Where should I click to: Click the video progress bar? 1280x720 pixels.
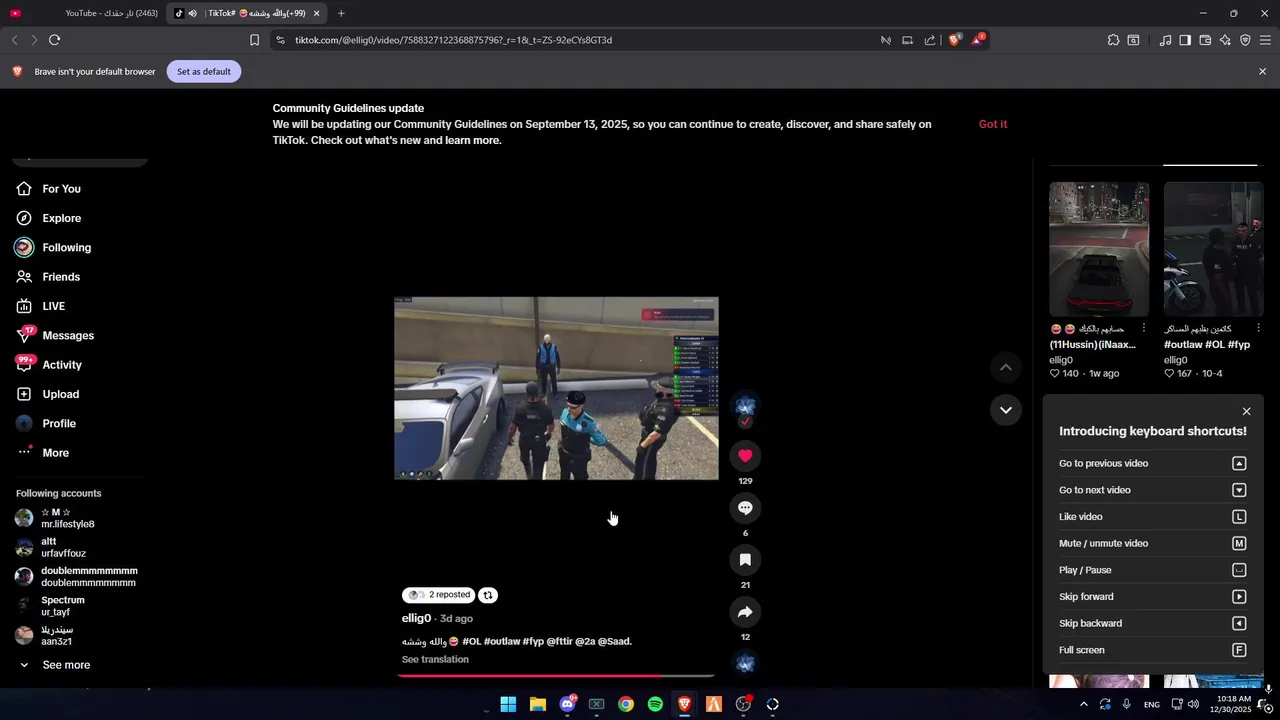click(x=556, y=676)
